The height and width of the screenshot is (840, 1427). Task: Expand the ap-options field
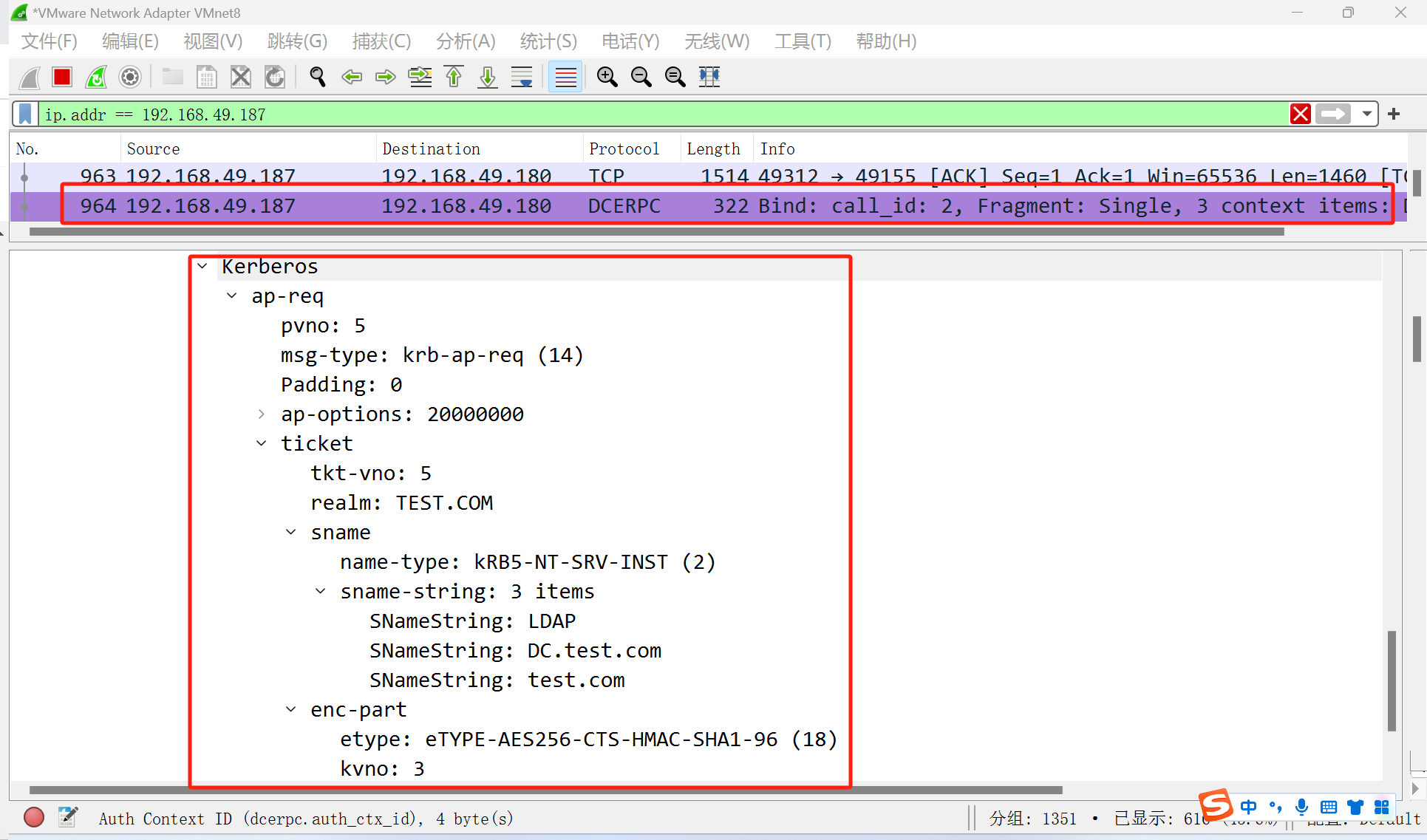tap(261, 414)
